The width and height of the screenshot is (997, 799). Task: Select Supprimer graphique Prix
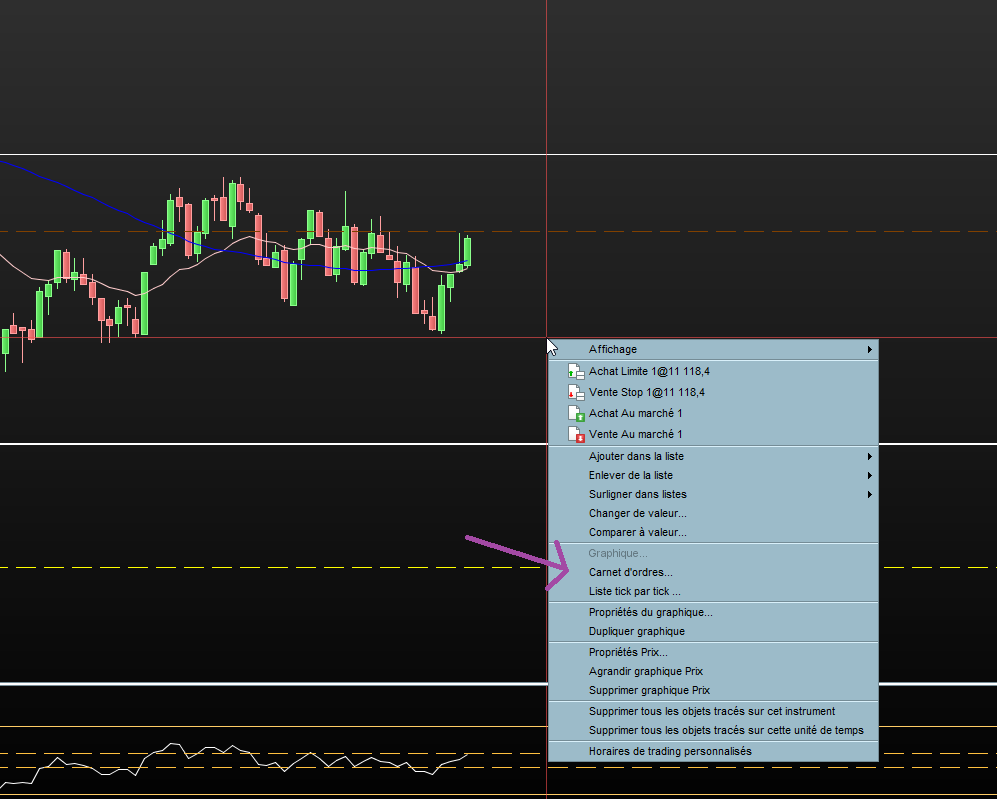click(x=649, y=690)
